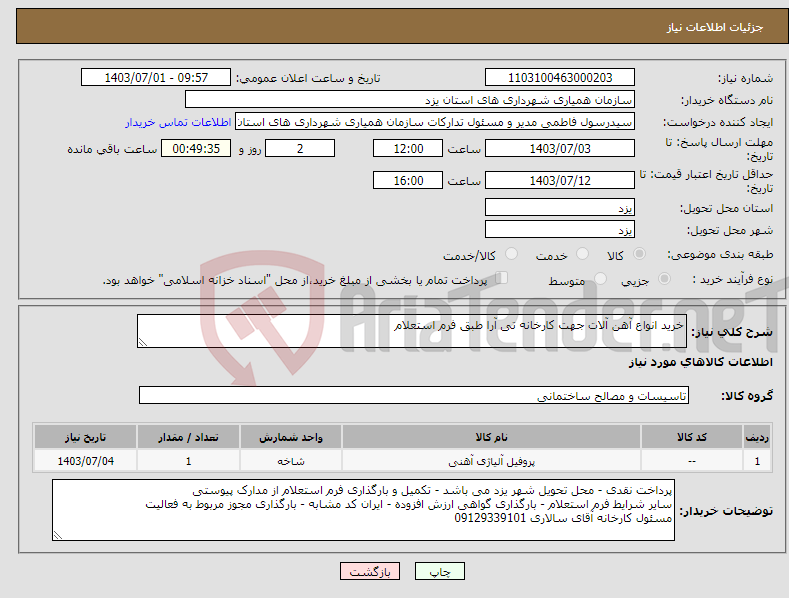Click the price validity date 1403/07/12
Viewport: 789px width, 598px height.
(560, 180)
